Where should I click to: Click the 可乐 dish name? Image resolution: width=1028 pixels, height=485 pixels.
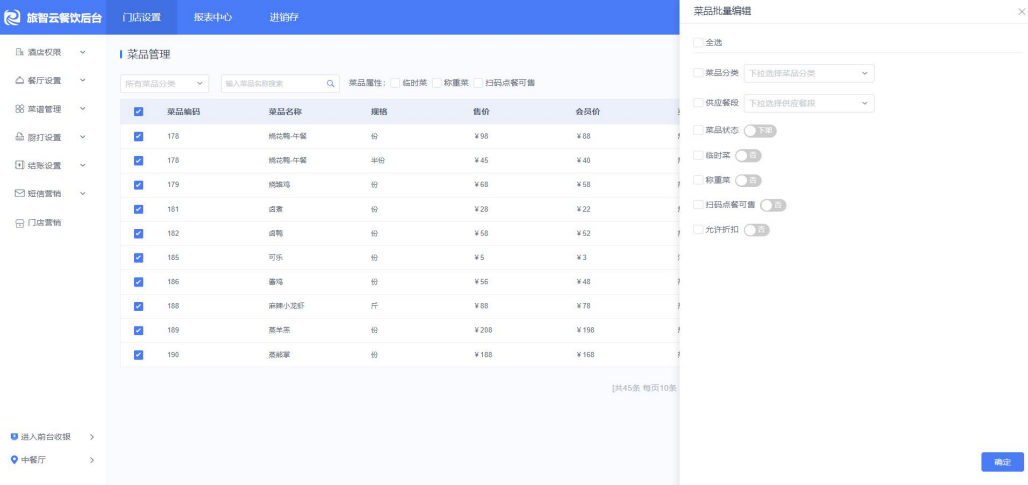(275, 258)
